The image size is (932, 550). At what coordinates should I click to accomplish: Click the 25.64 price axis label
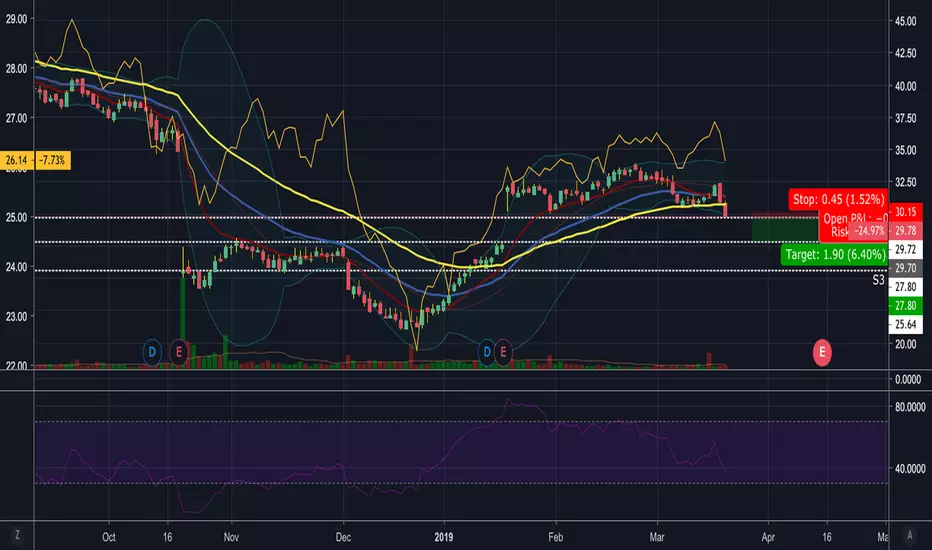coord(905,324)
